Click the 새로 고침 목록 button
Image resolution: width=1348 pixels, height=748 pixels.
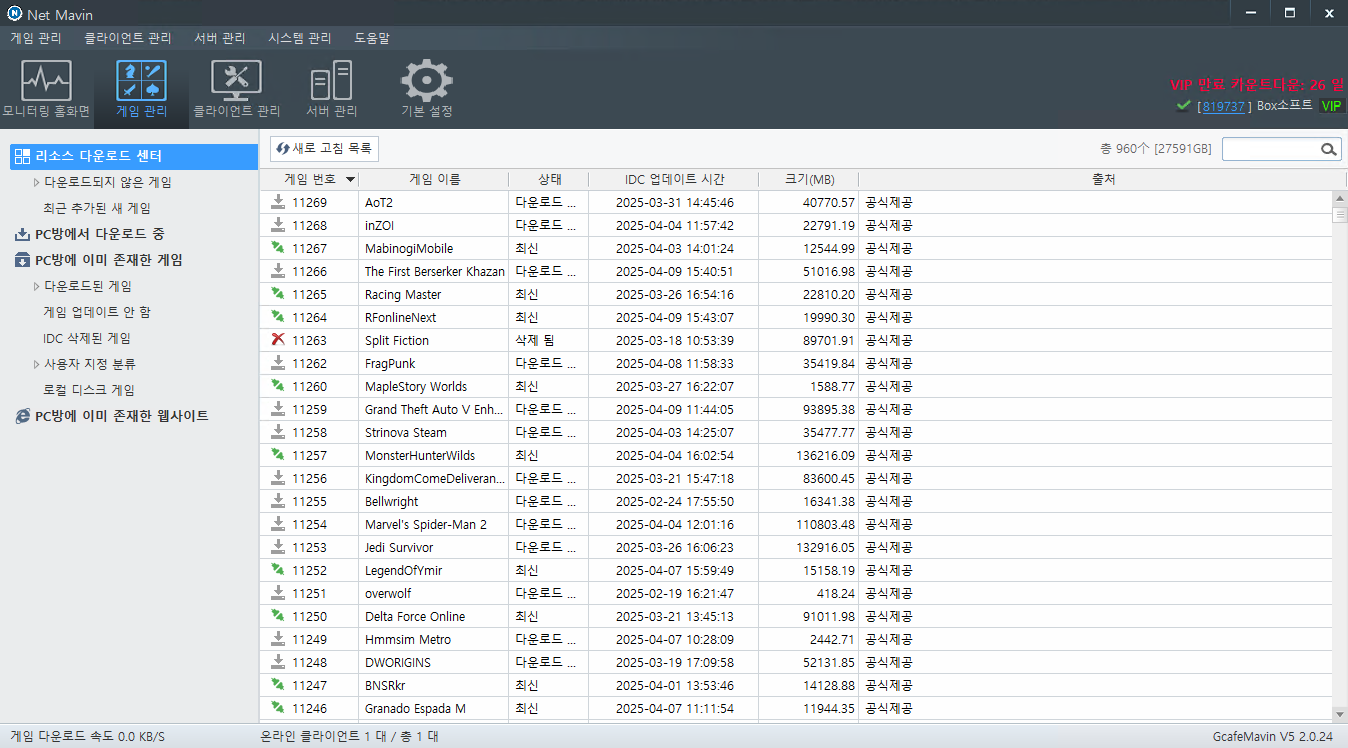[324, 148]
